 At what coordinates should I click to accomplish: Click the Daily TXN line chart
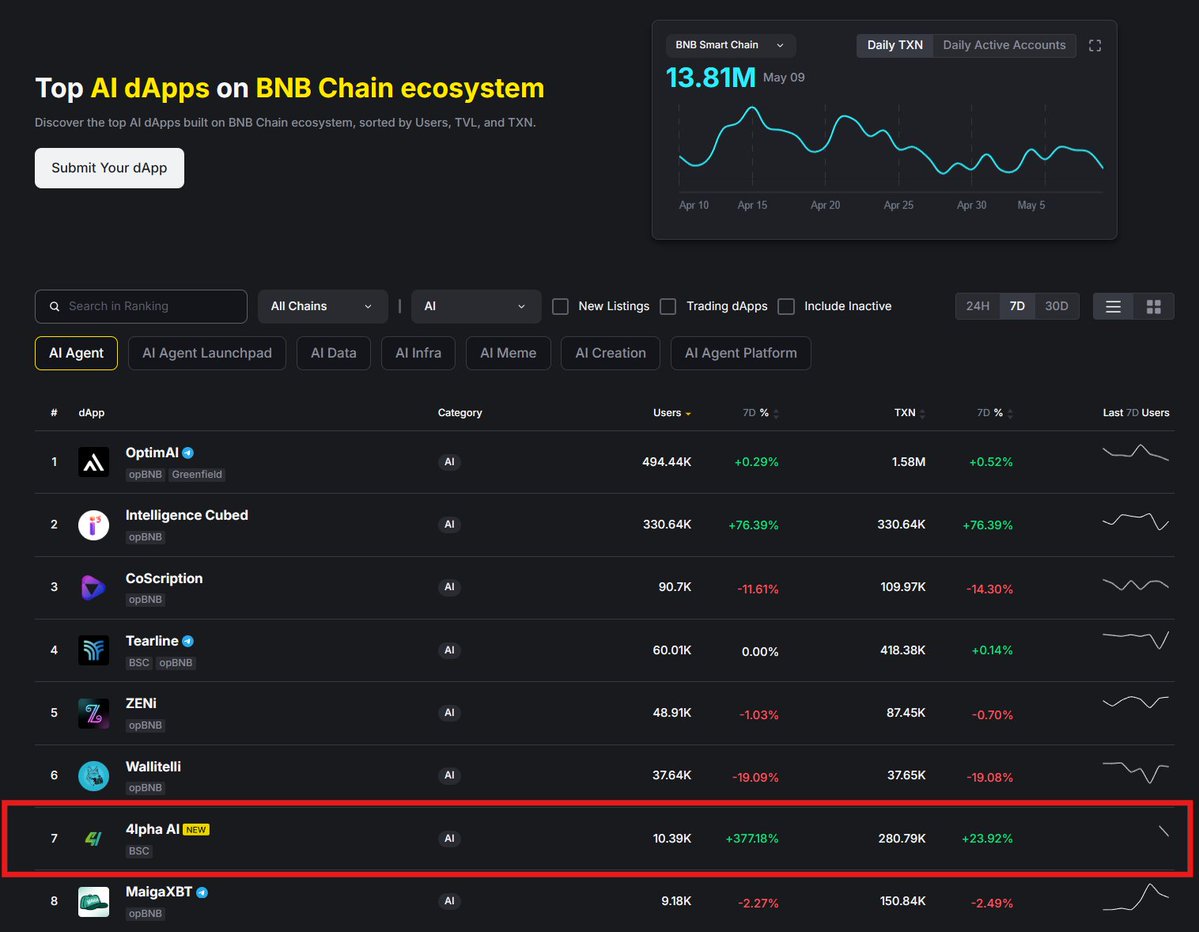click(x=891, y=141)
